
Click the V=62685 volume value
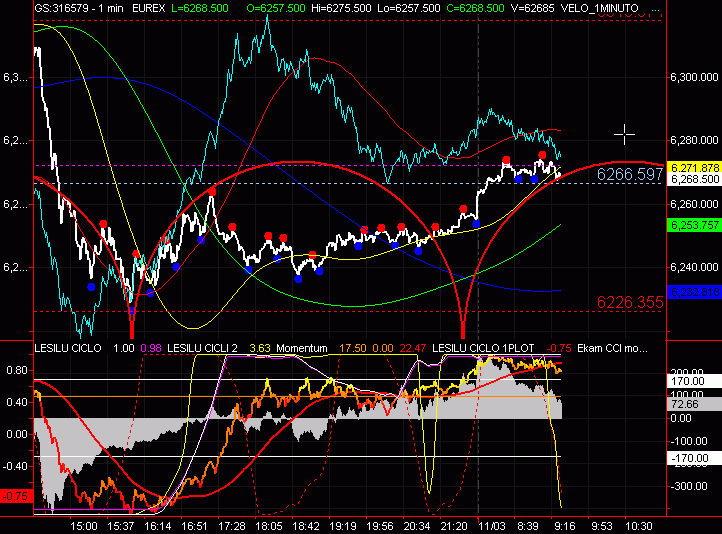click(x=532, y=8)
